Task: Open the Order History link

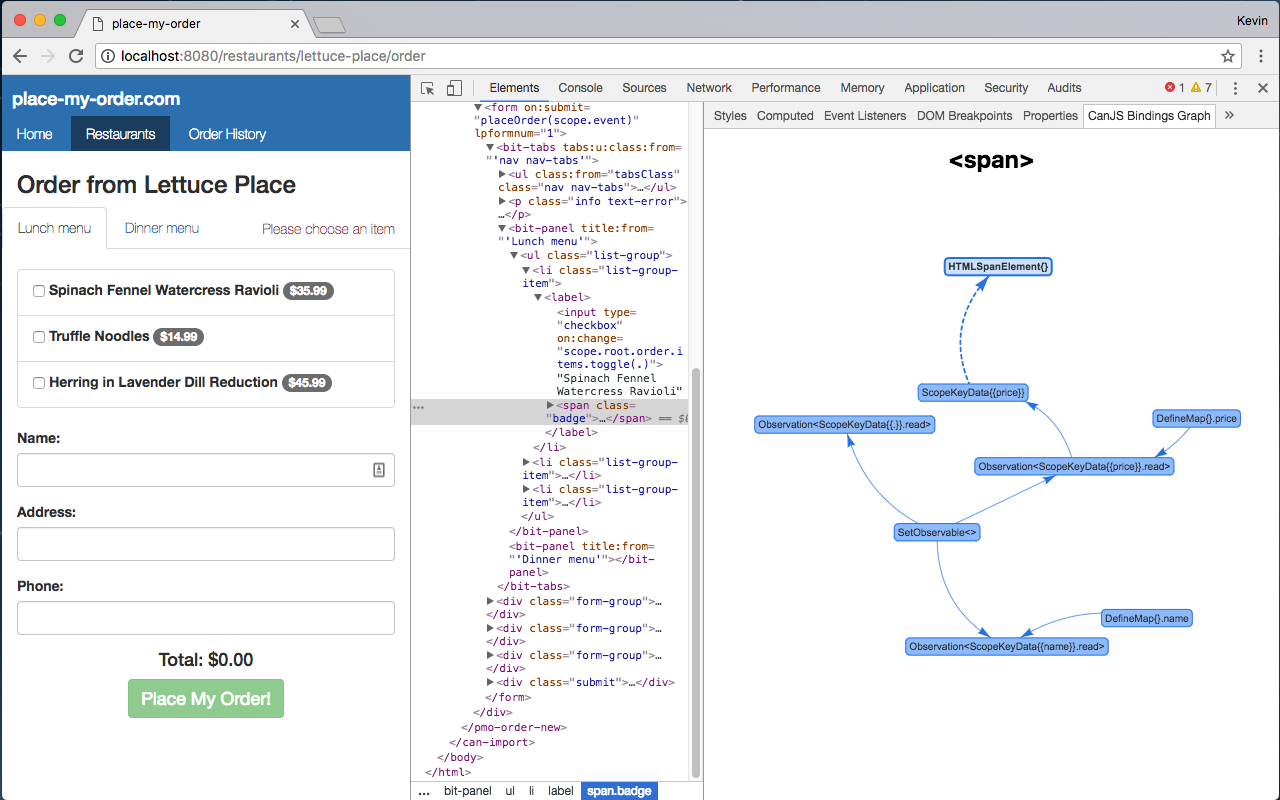Action: click(x=227, y=134)
